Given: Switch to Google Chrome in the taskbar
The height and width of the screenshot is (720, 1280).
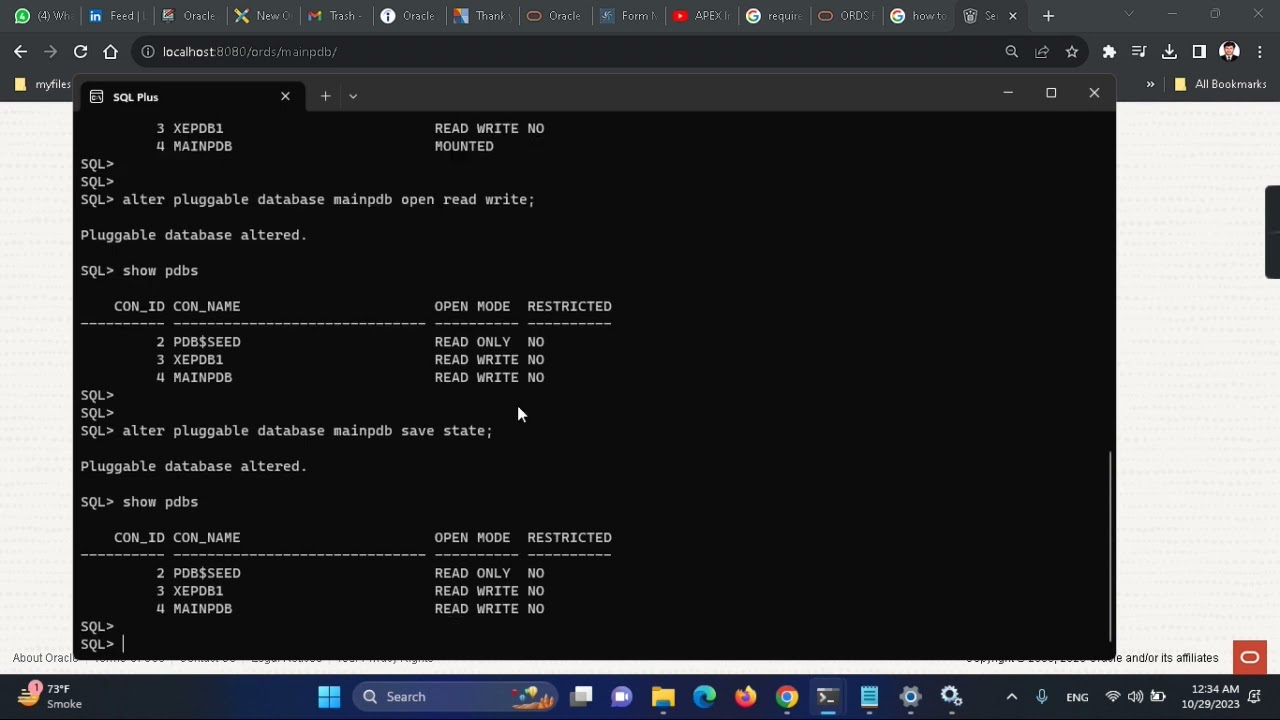Looking at the screenshot, I should 787,697.
